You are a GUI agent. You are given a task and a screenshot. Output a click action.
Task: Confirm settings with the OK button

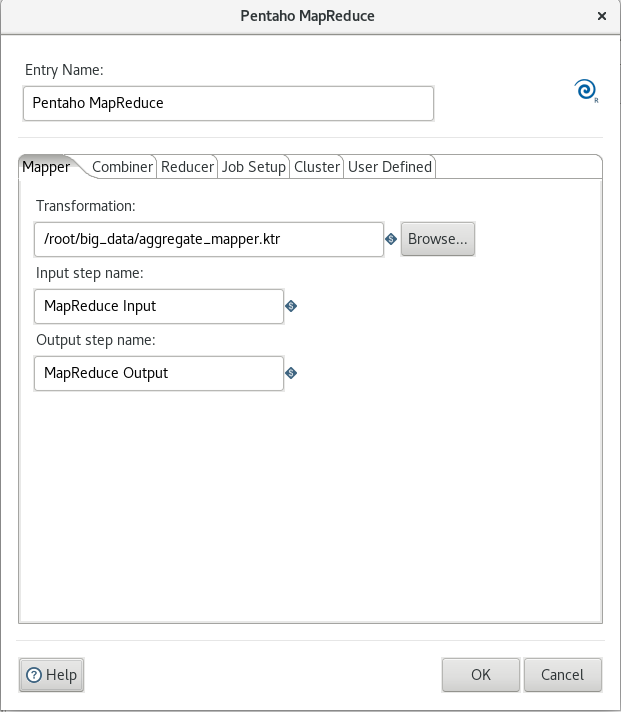481,675
